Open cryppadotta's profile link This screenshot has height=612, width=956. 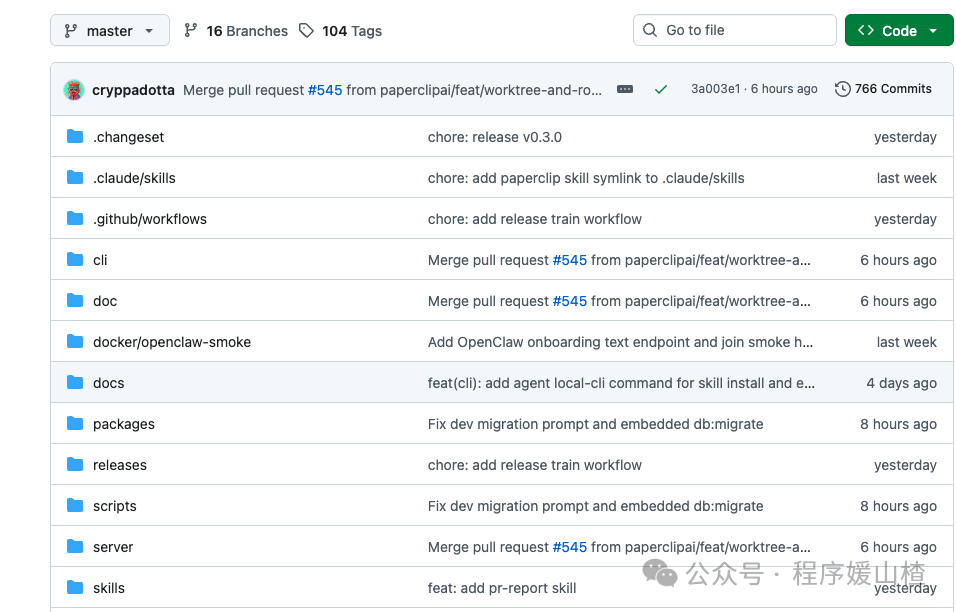[x=132, y=89]
